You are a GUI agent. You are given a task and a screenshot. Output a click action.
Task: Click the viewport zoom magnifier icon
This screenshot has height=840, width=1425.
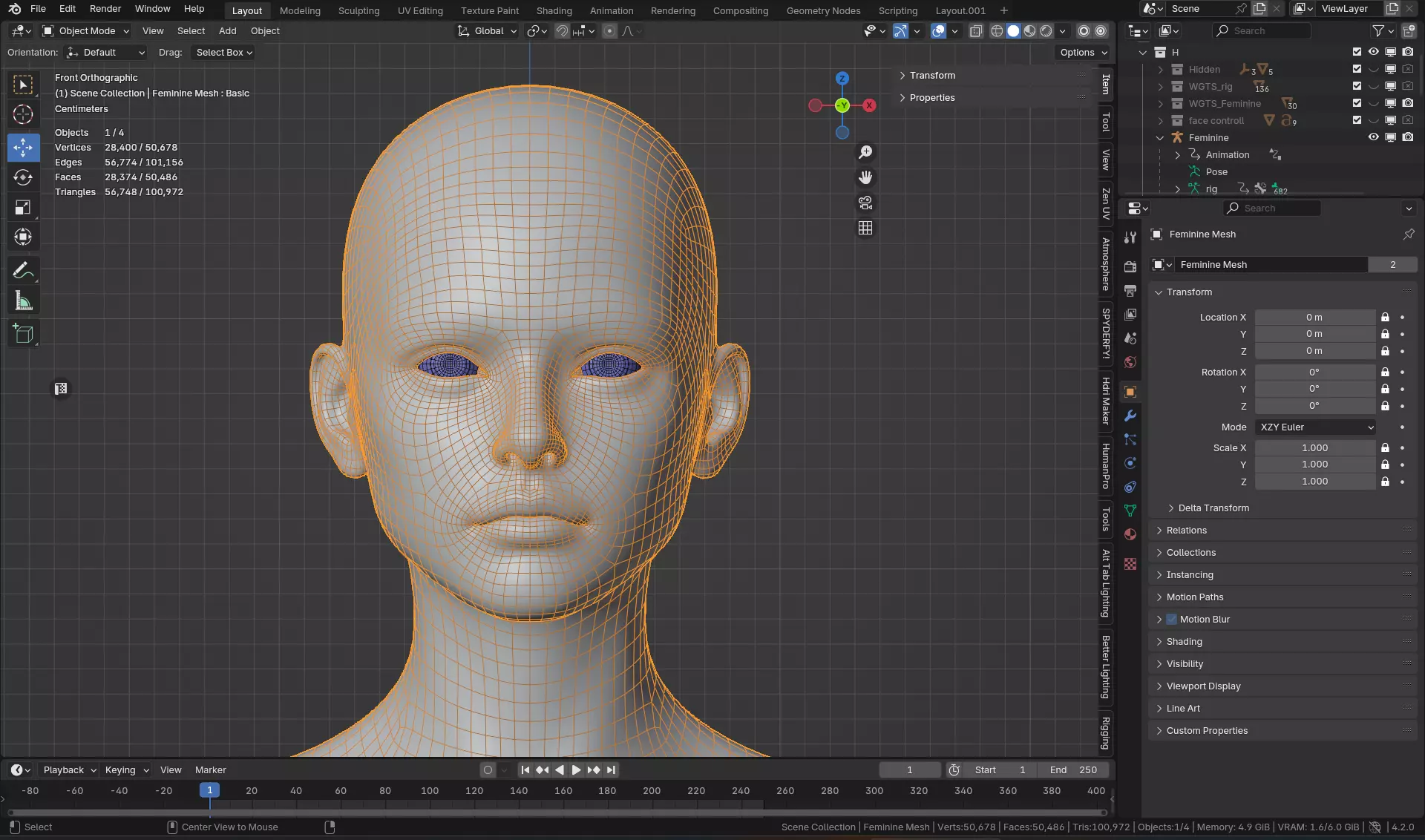(865, 152)
